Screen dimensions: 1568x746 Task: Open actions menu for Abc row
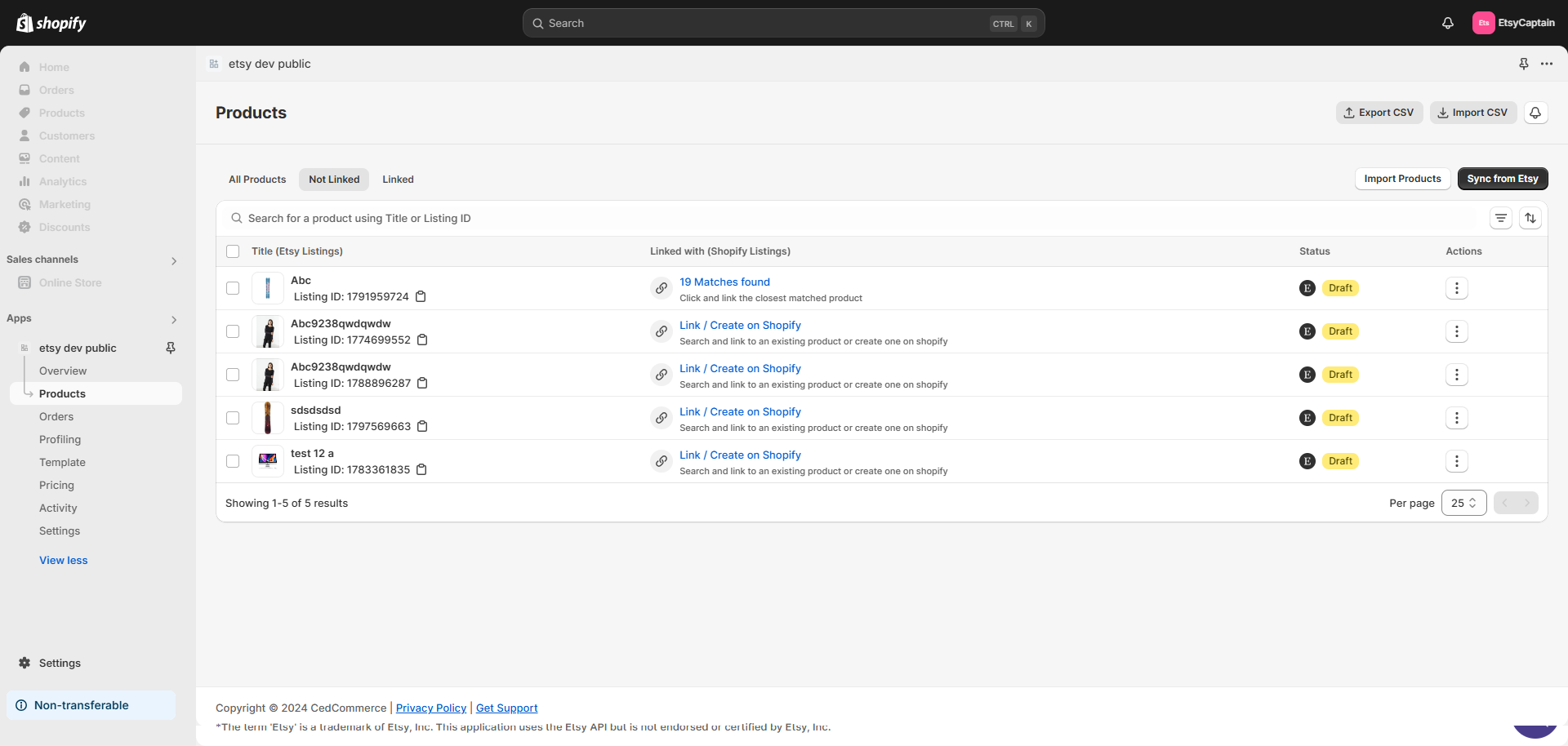coord(1457,288)
